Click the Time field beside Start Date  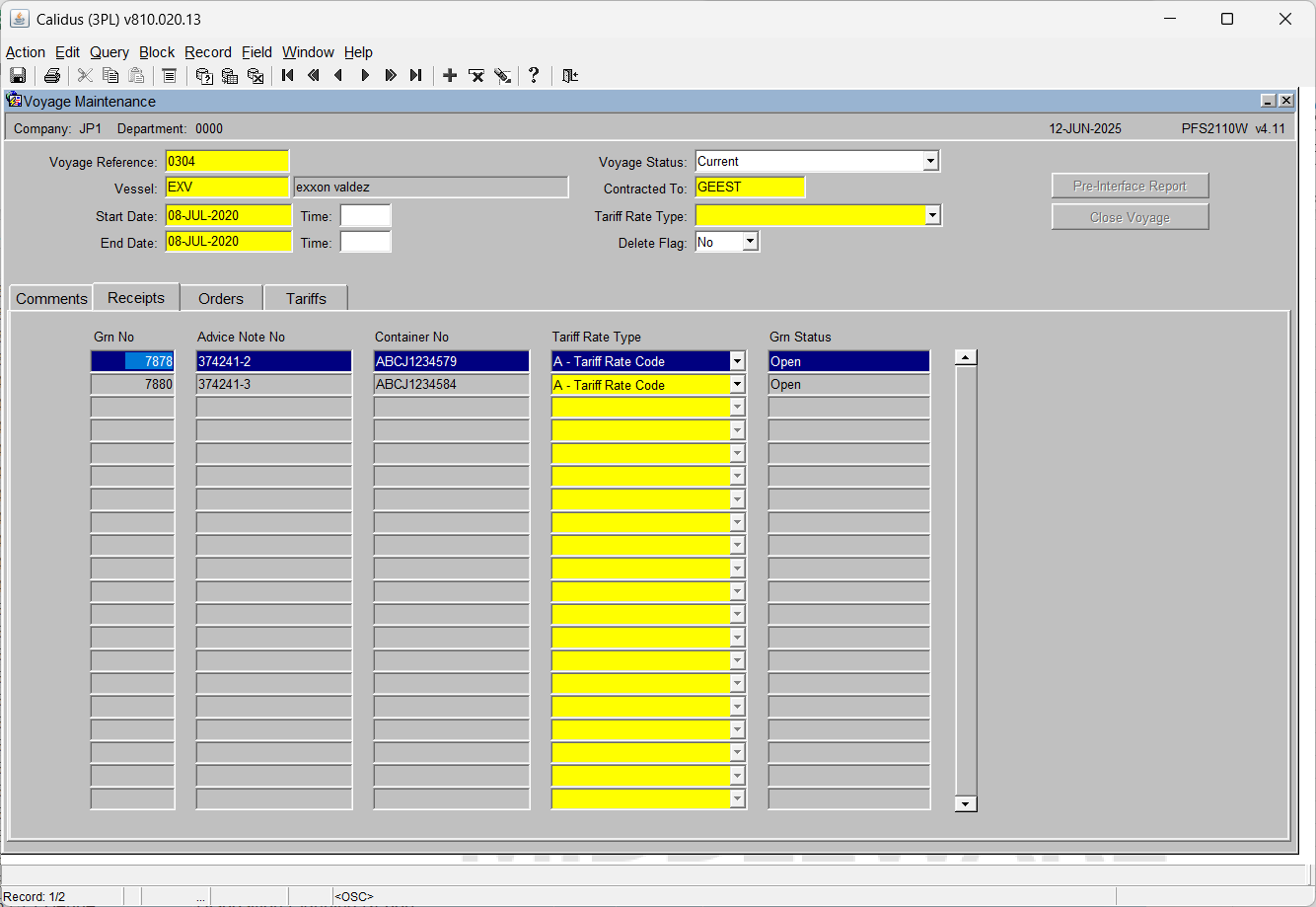coord(365,215)
